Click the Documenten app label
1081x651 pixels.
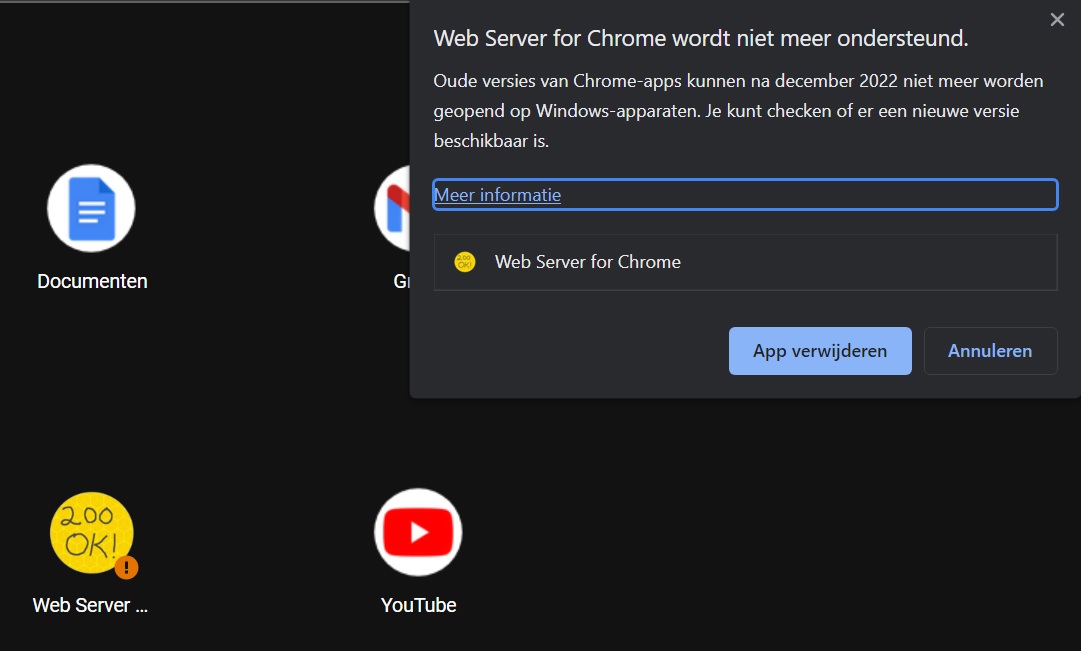[x=92, y=281]
